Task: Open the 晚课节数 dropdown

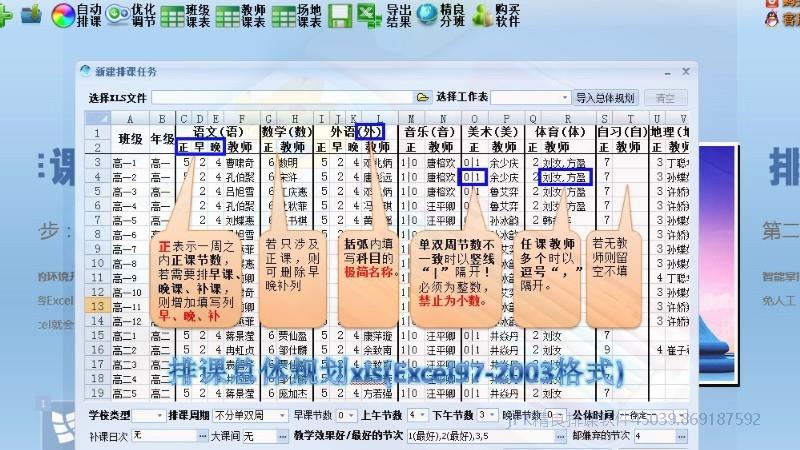Action: 560,415
